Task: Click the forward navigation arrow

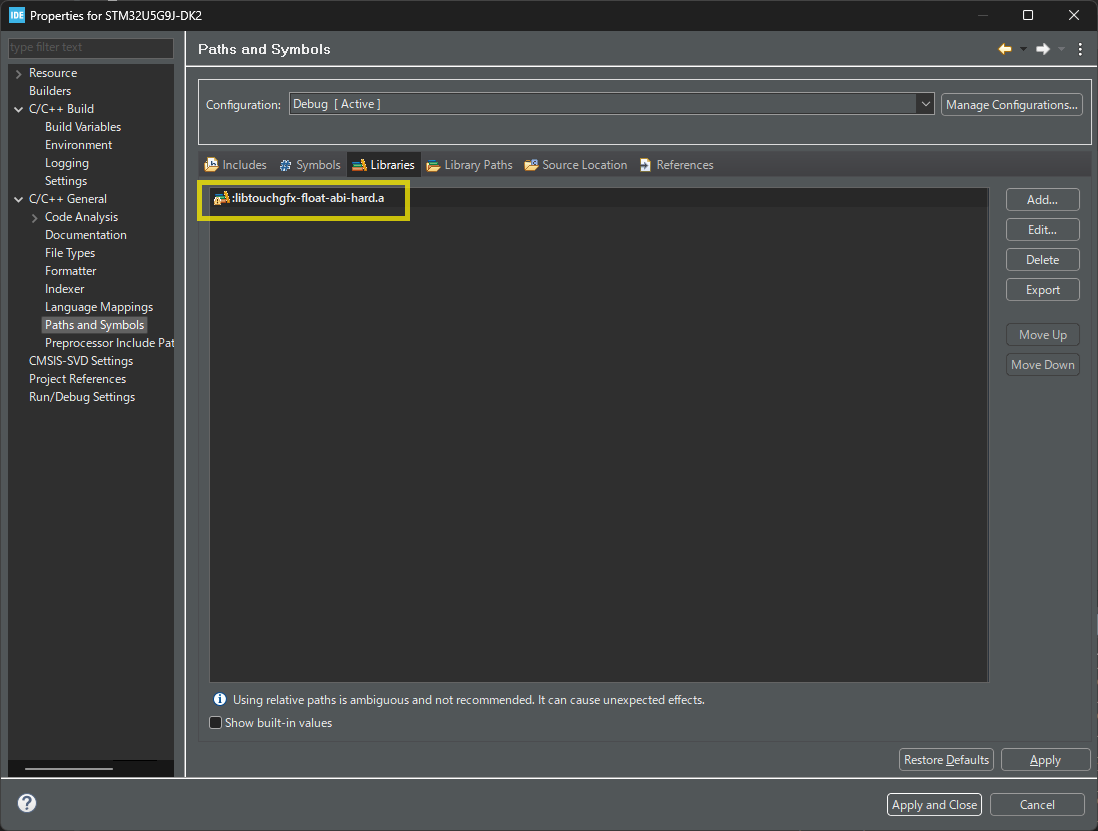Action: (1043, 49)
